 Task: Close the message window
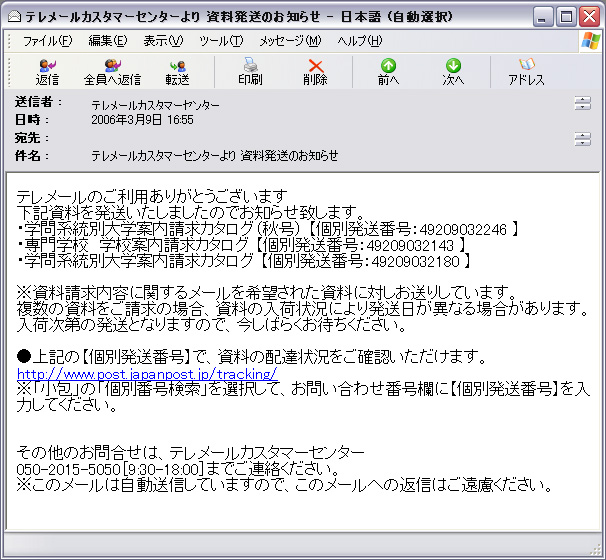[x=590, y=17]
